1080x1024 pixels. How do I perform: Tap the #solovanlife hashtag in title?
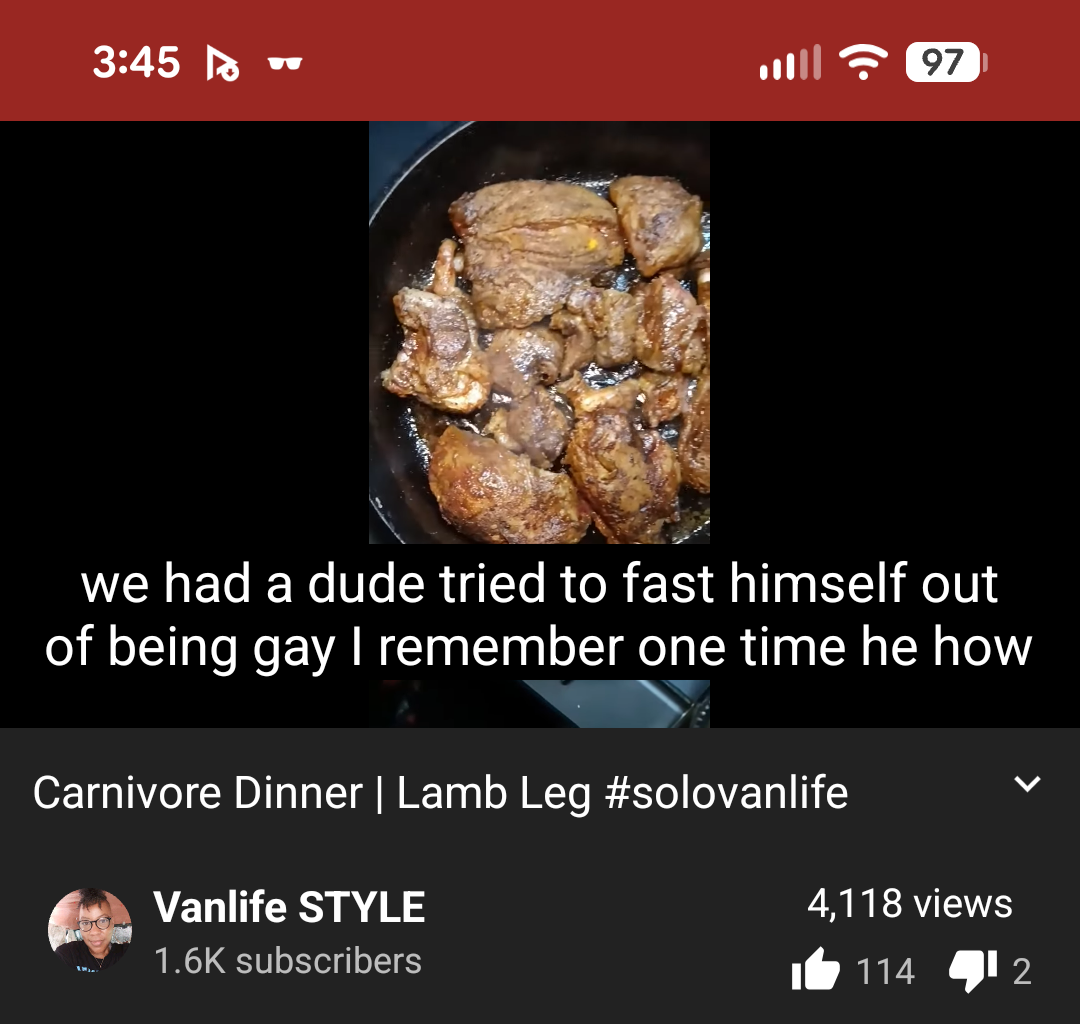click(726, 793)
